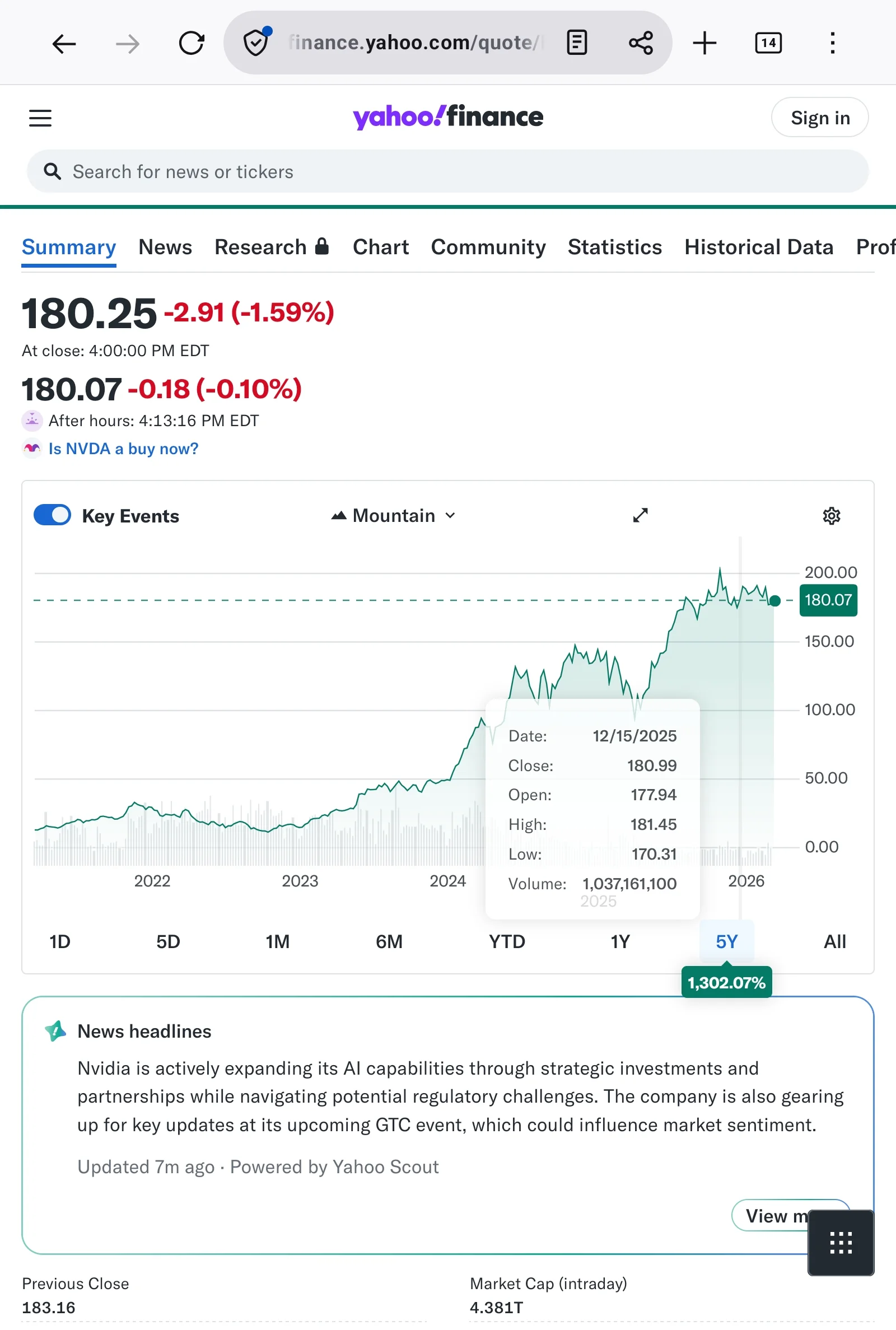The width and height of the screenshot is (896, 1330).
Task: Tap the share icon in address bar
Action: 641,43
